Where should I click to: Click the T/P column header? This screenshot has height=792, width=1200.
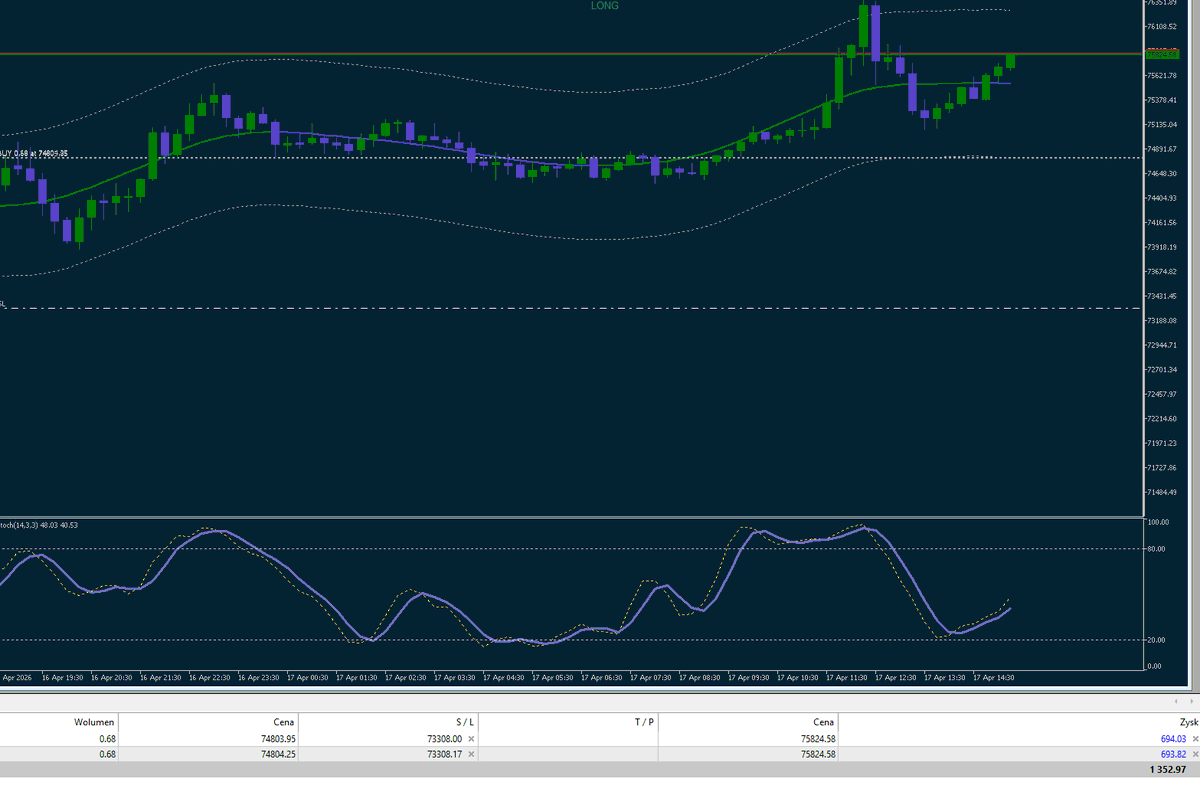644,722
